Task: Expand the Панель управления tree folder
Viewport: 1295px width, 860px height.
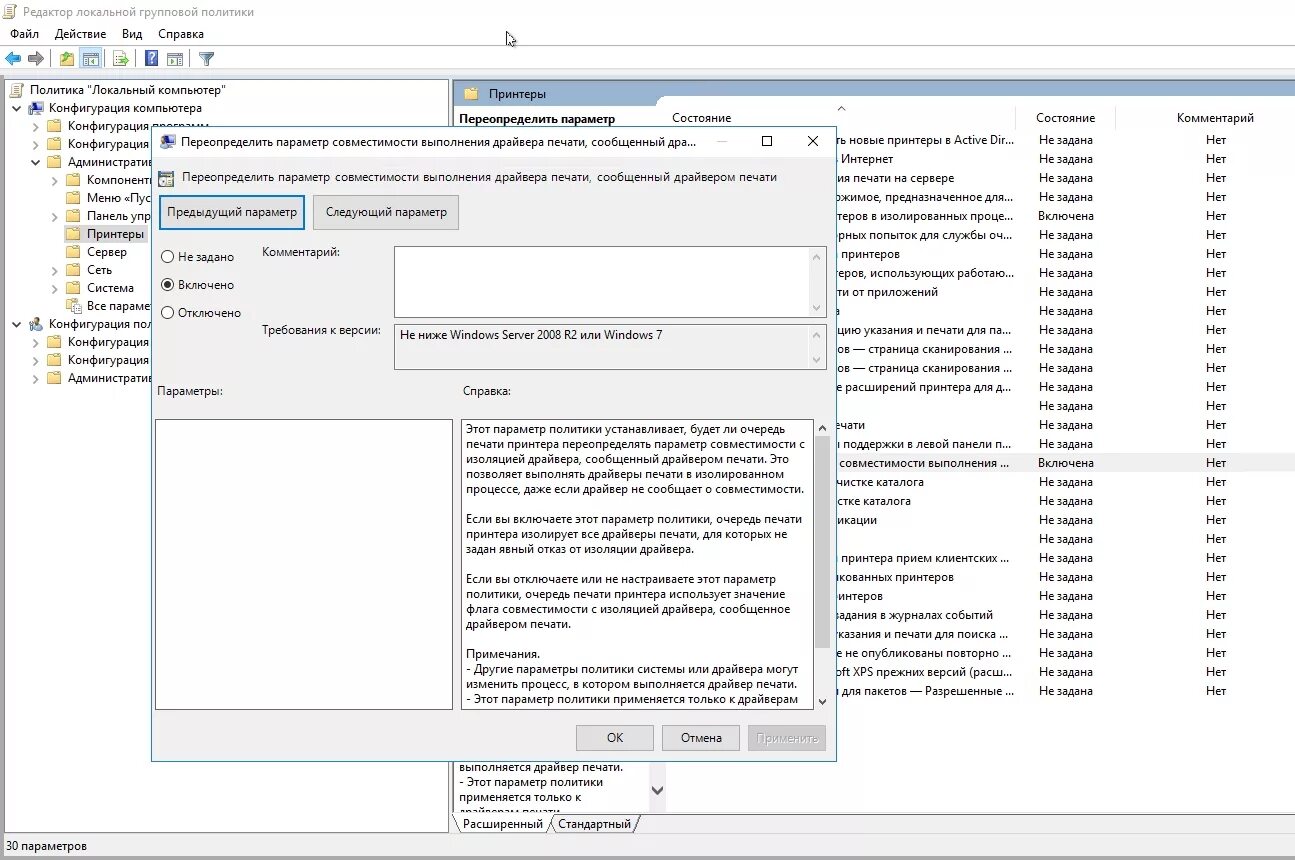Action: (54, 216)
